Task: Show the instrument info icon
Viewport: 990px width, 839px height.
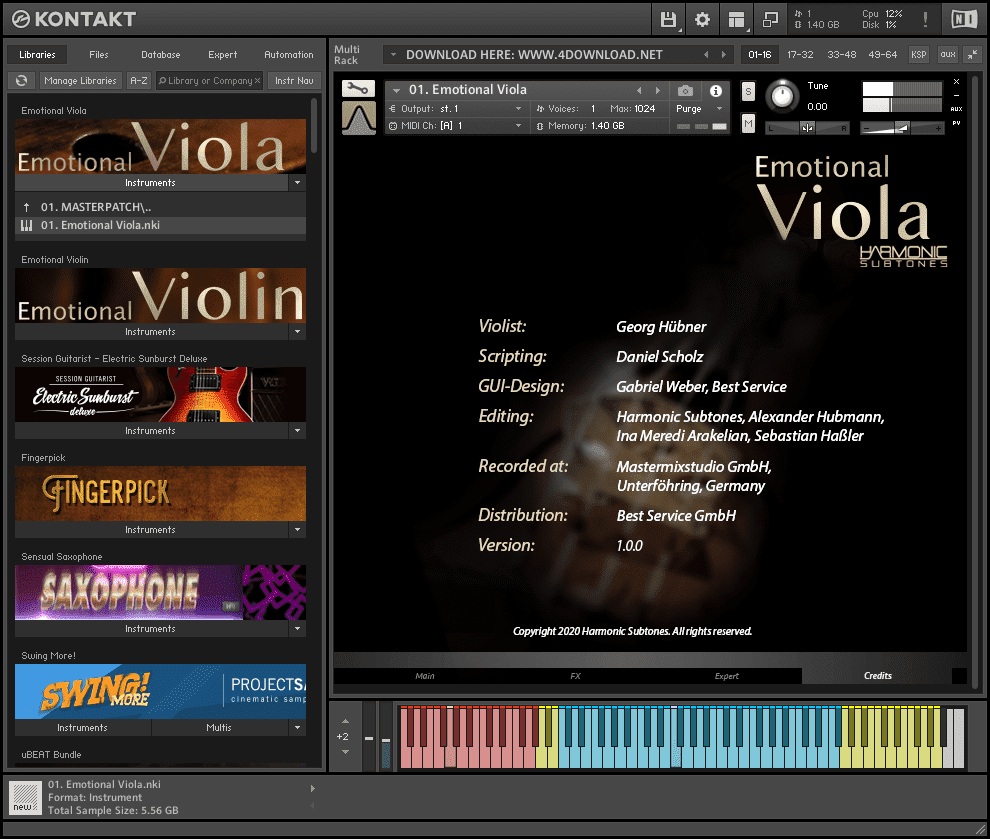Action: (715, 91)
